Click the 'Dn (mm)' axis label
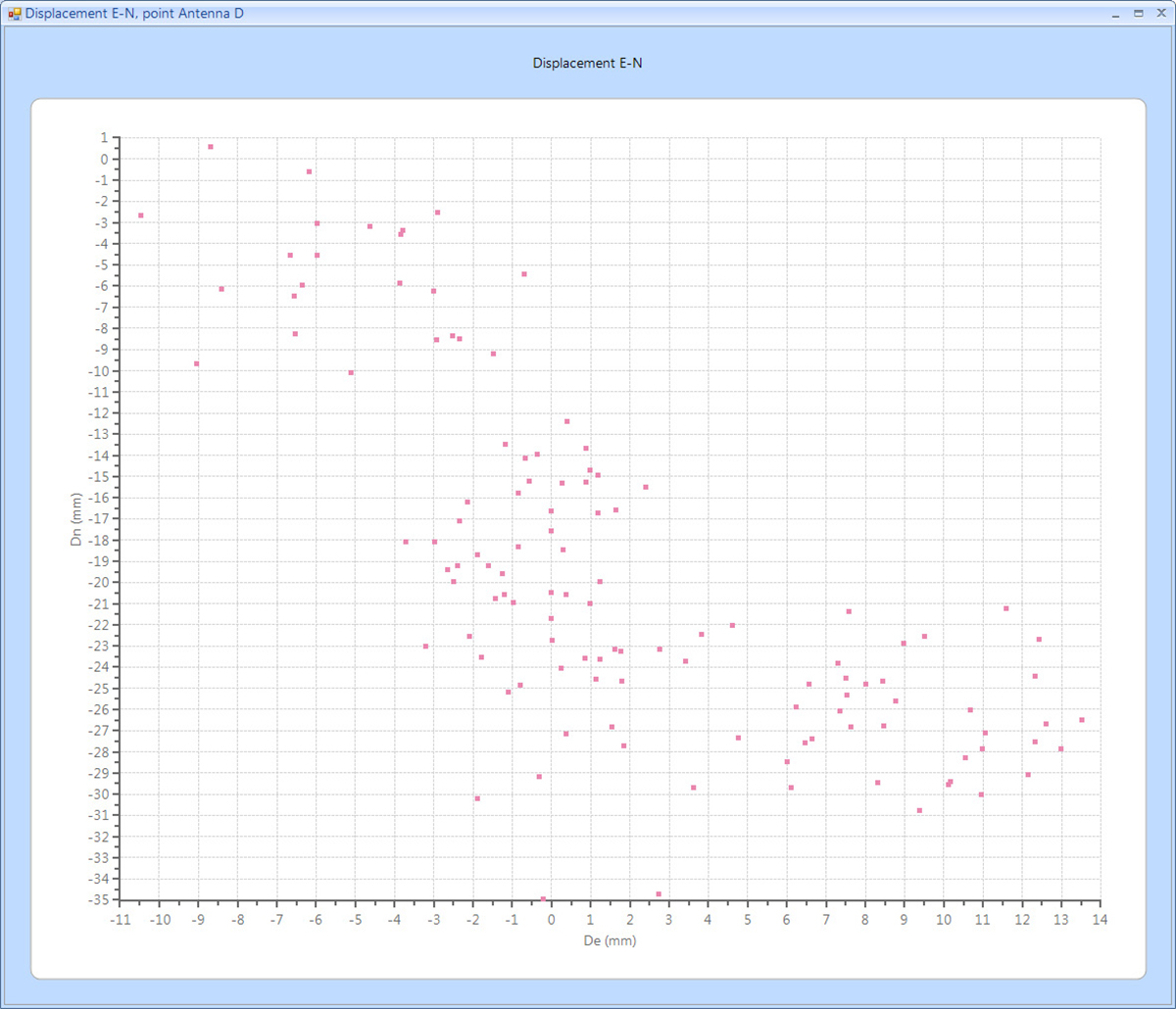 pos(76,518)
